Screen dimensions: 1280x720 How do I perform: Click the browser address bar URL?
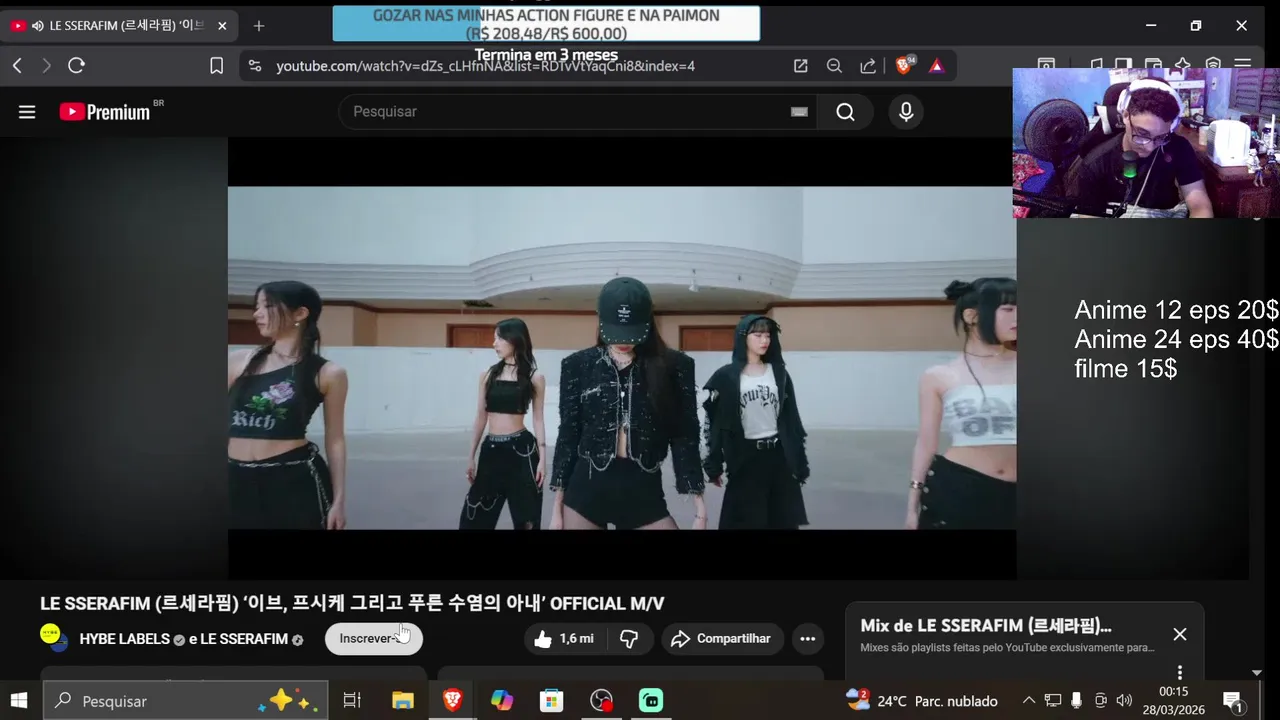(485, 66)
